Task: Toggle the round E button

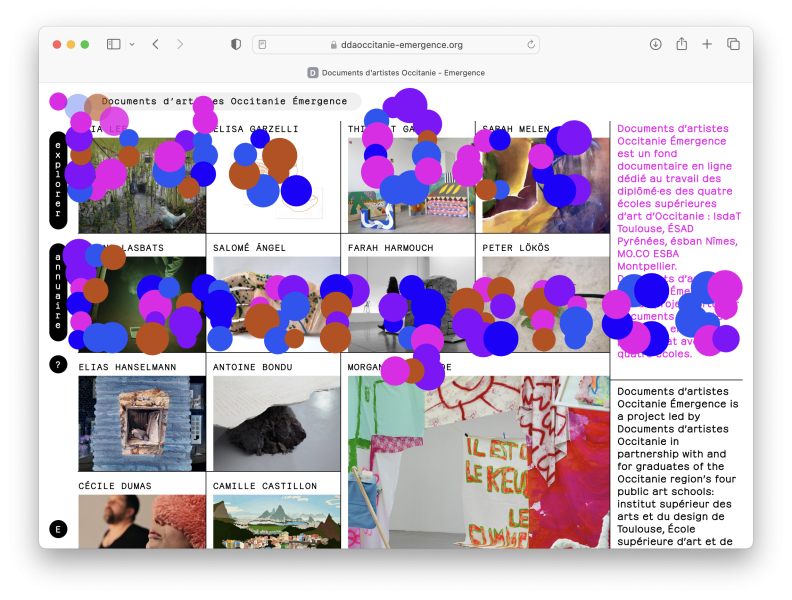Action: 58,529
